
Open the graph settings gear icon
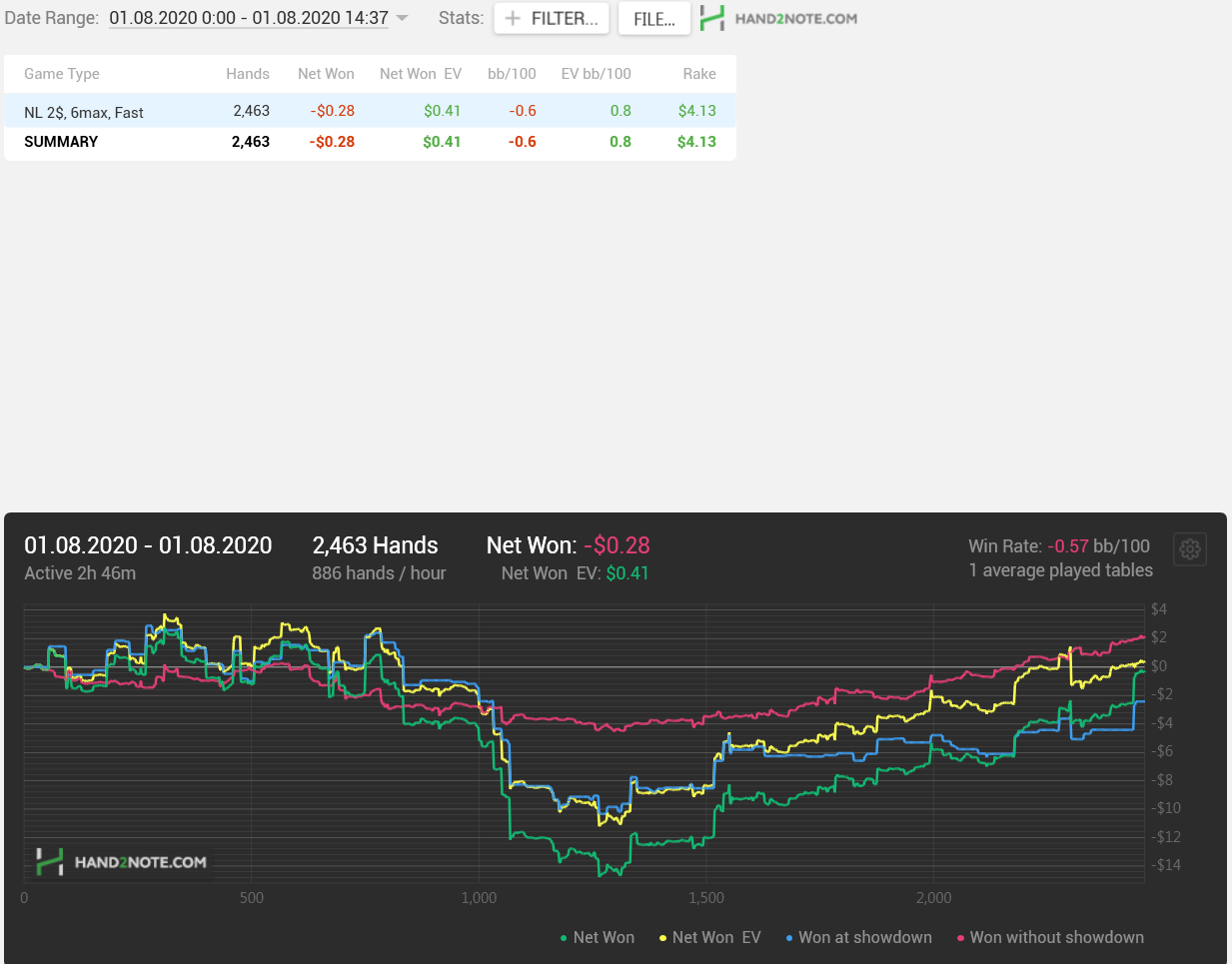point(1189,548)
